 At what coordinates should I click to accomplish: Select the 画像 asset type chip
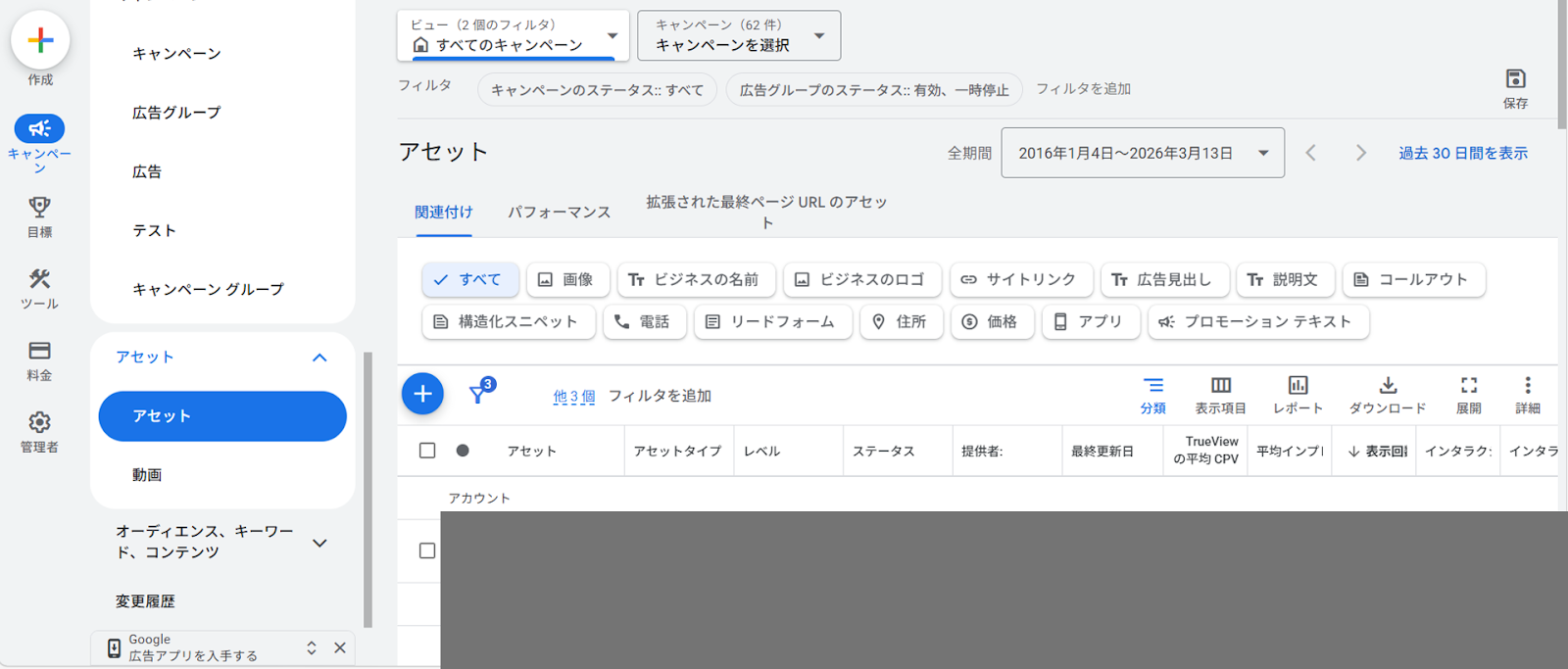tap(567, 279)
